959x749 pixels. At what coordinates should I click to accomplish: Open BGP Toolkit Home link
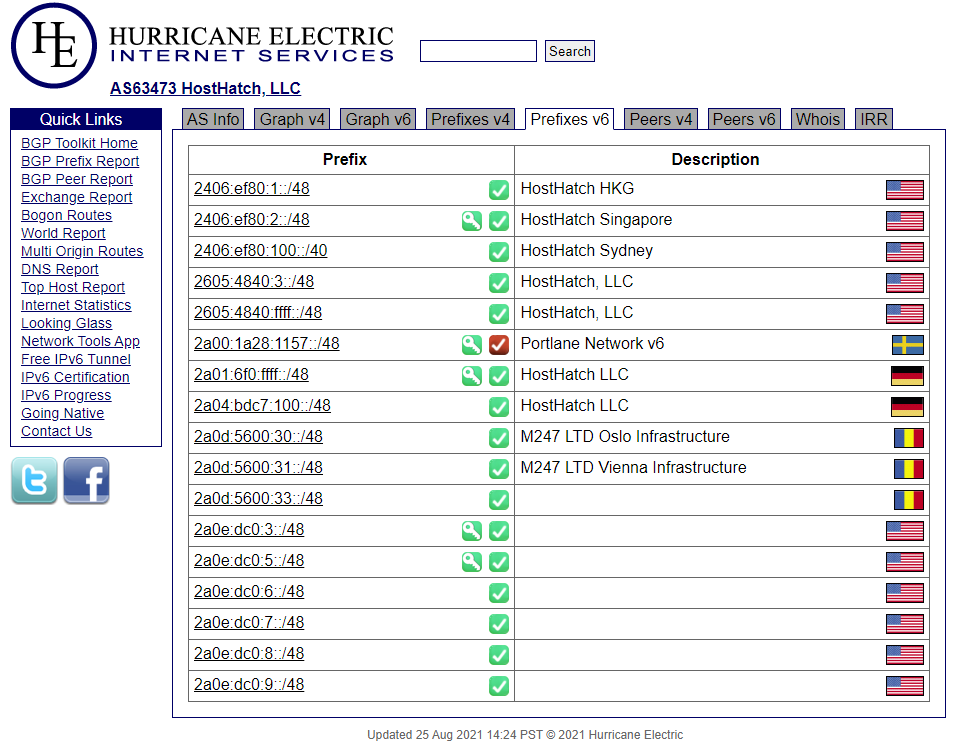(80, 143)
